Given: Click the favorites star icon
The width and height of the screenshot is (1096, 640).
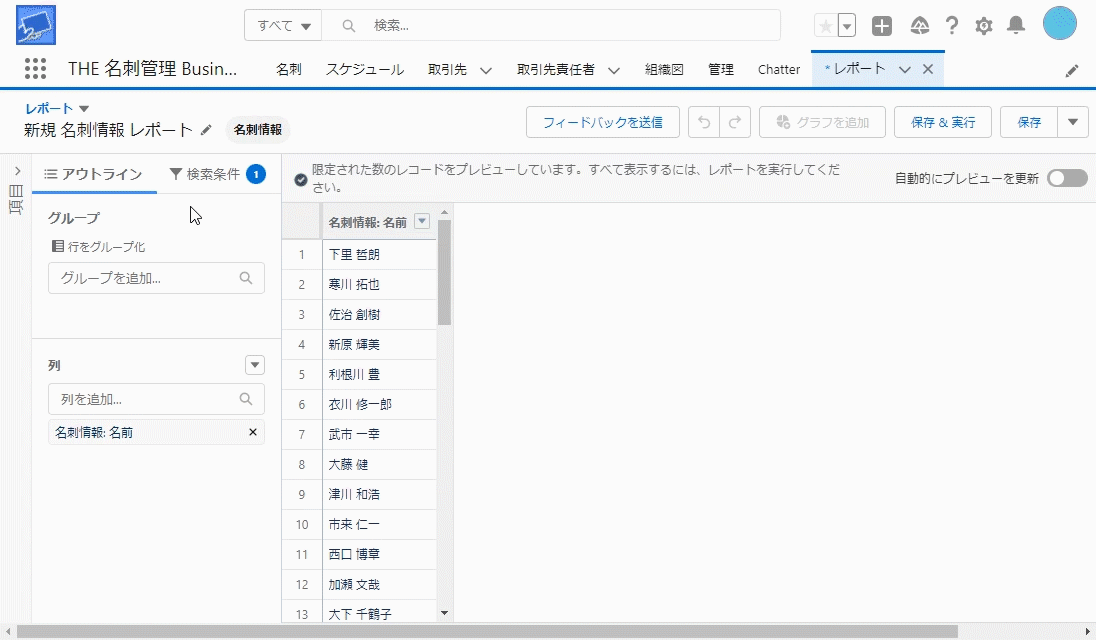Looking at the screenshot, I should point(825,26).
